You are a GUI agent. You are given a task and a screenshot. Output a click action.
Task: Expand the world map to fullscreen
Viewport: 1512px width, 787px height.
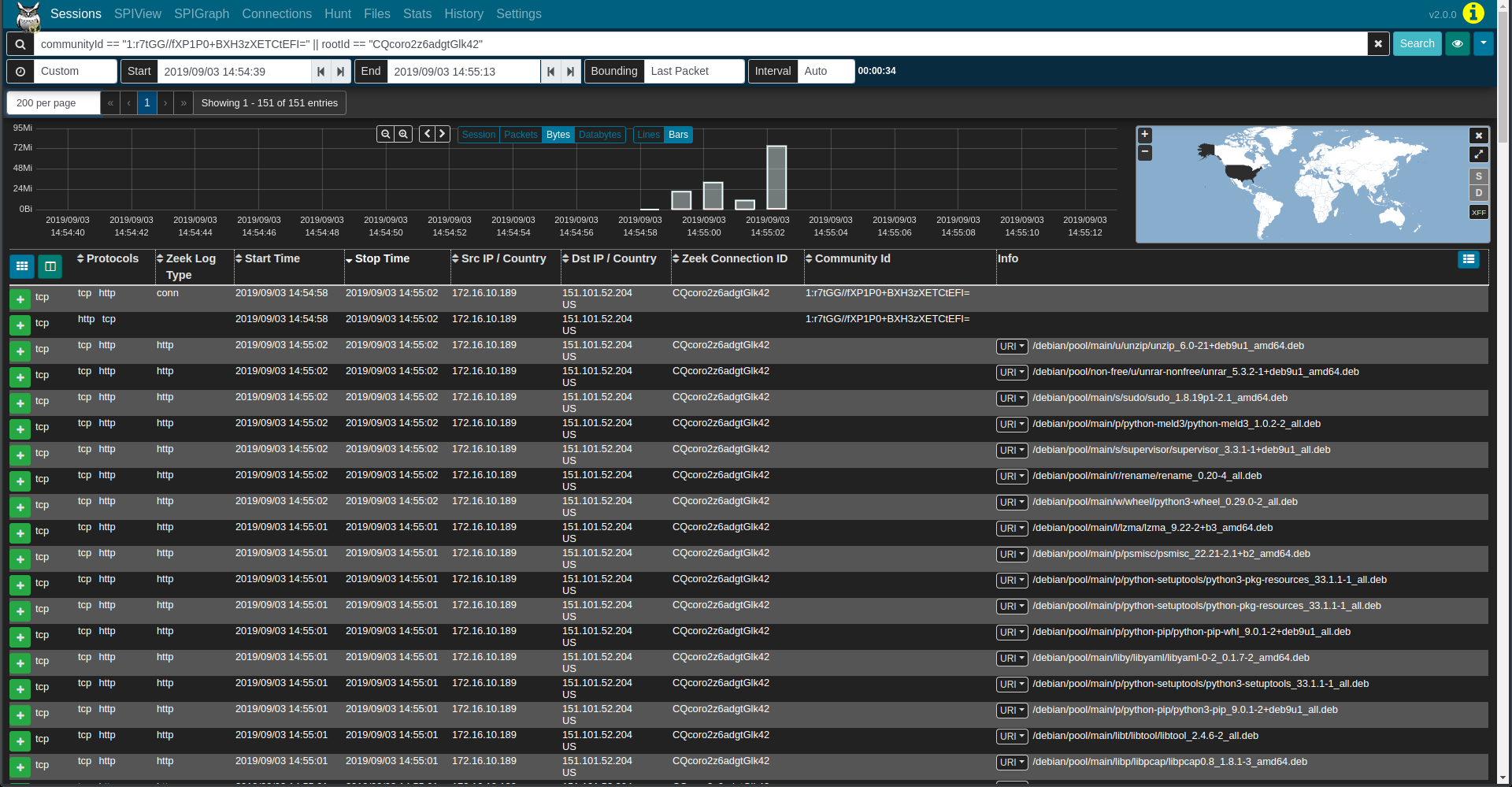[x=1478, y=154]
